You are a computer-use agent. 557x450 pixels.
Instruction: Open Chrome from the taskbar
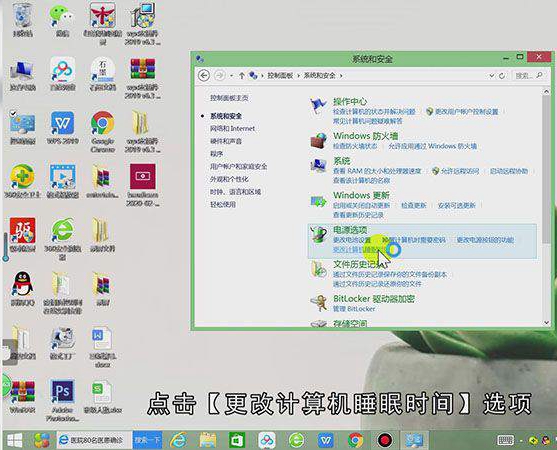(x=355, y=440)
